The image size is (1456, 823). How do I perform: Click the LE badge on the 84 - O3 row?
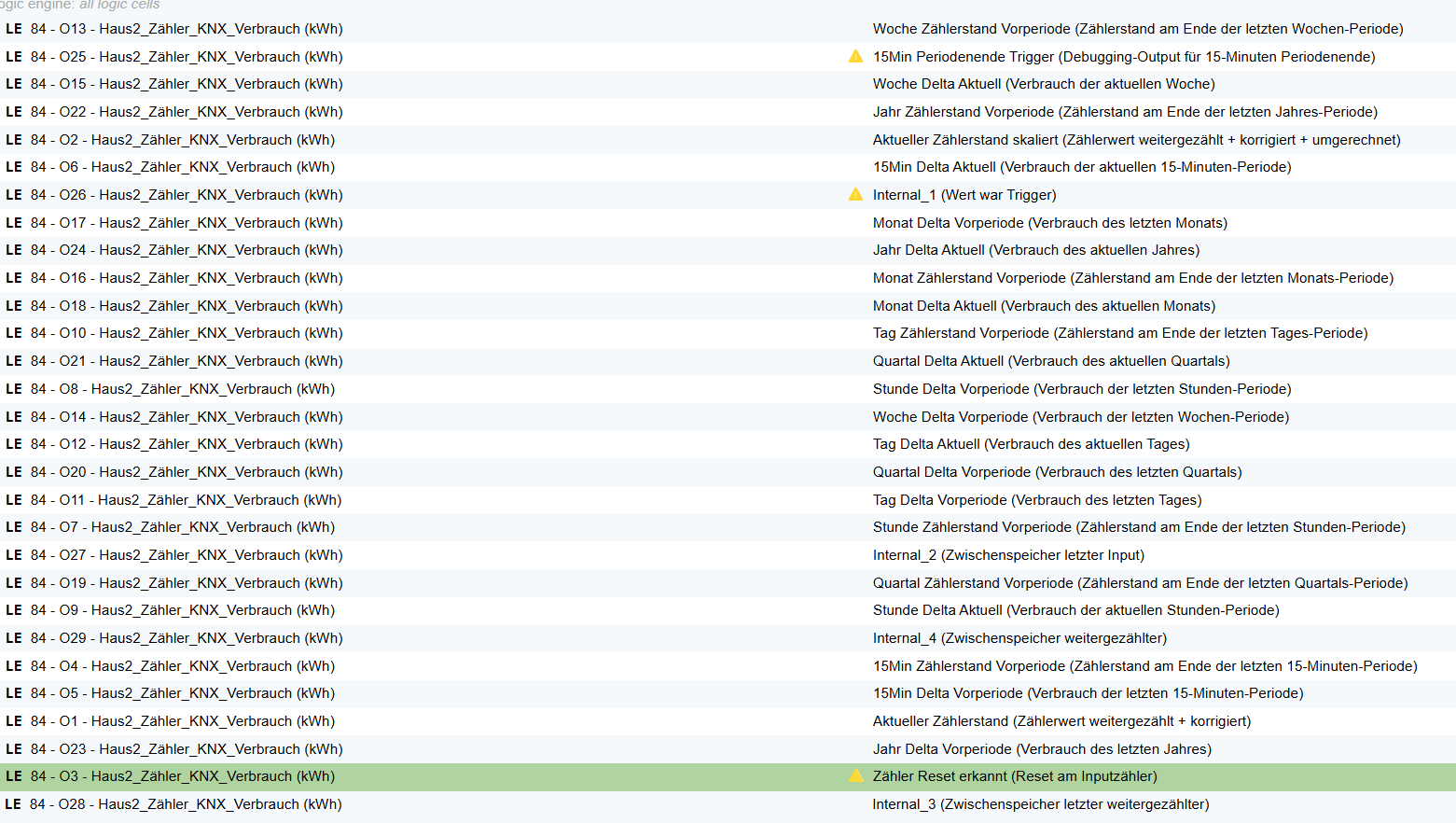14,776
